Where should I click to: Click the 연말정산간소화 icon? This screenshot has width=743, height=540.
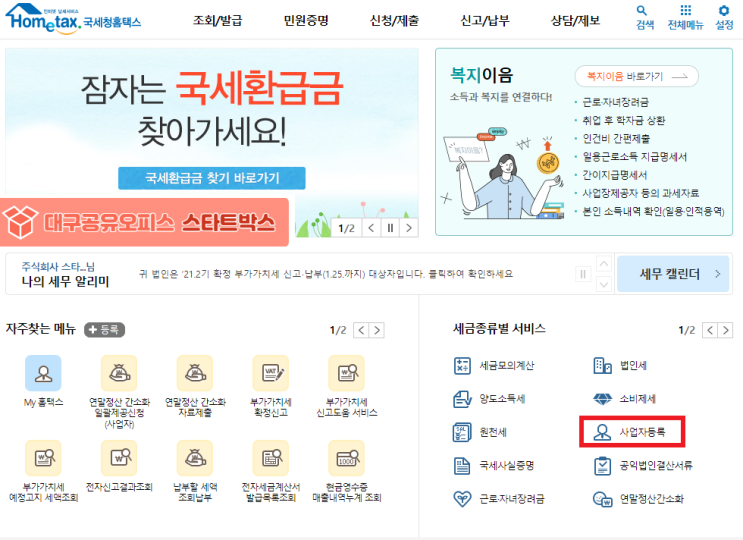[602, 498]
